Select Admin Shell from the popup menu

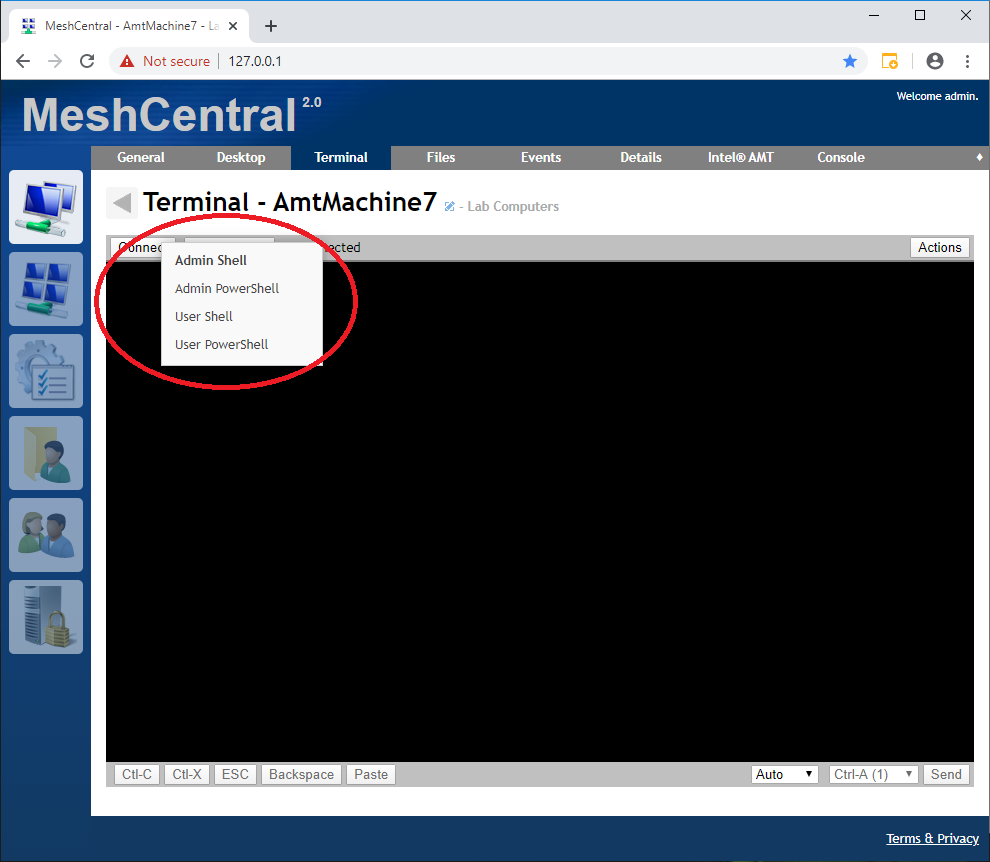click(210, 260)
